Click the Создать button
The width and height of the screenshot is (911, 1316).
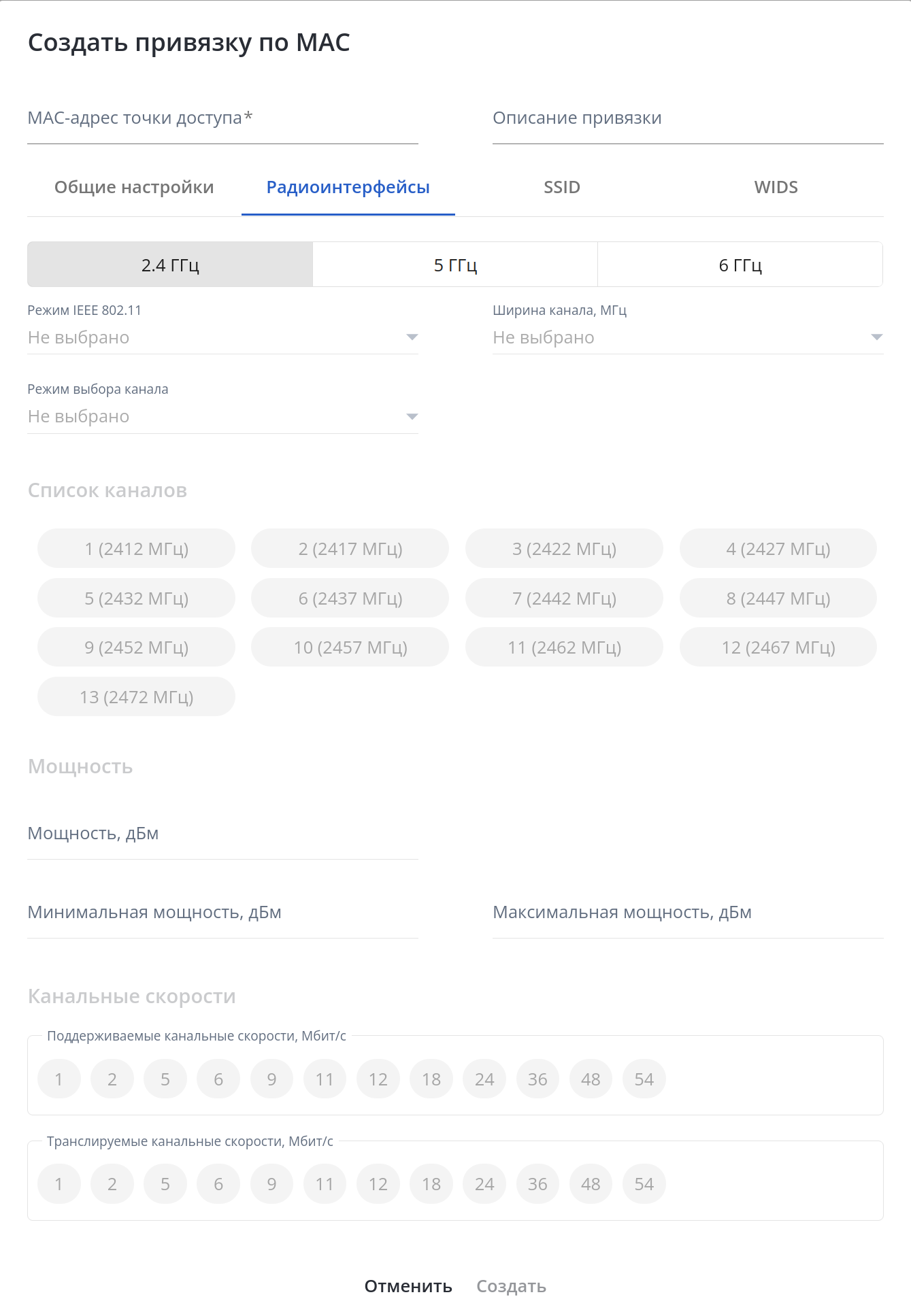tap(511, 1286)
